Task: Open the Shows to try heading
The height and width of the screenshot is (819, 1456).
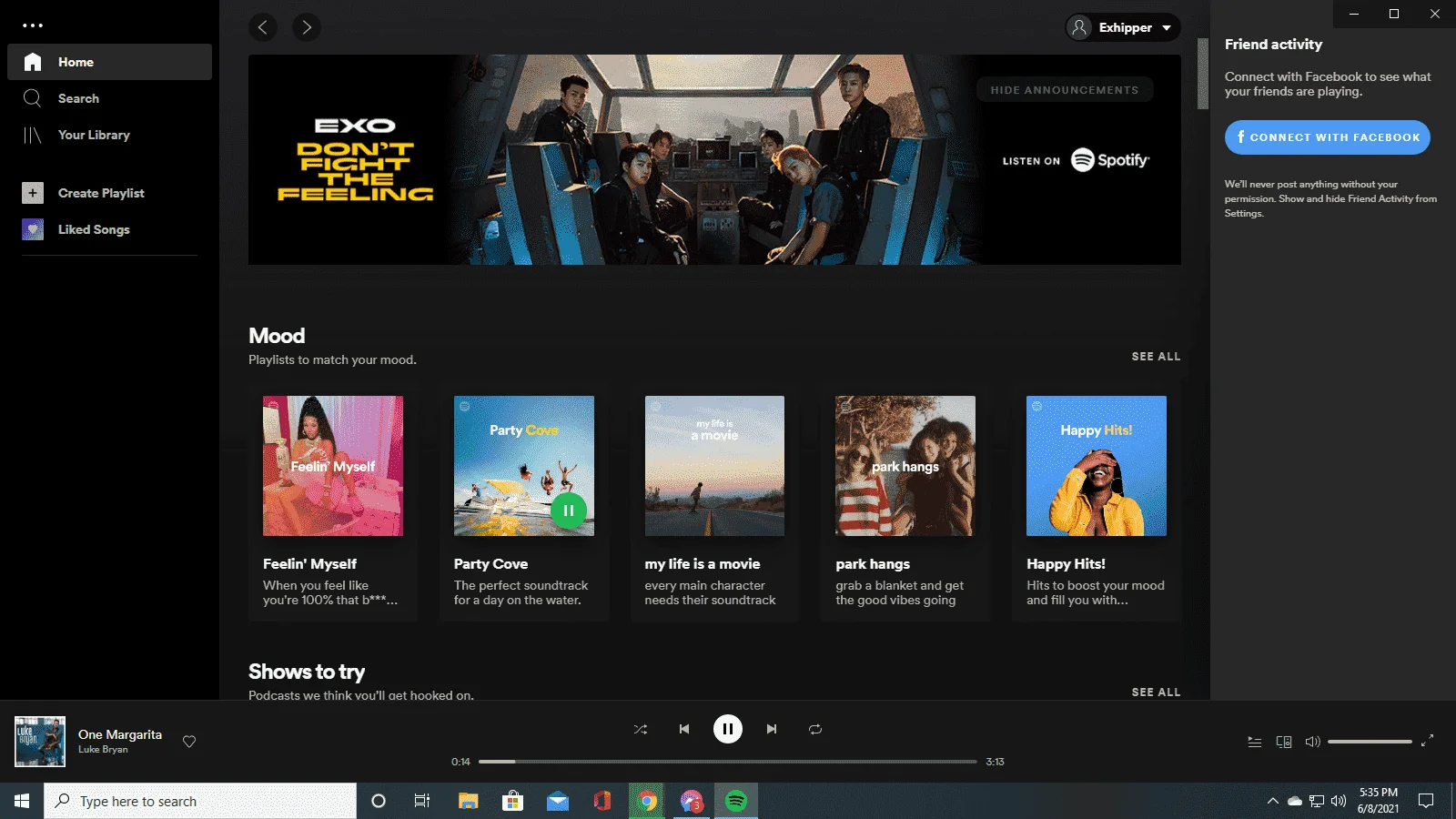Action: [307, 672]
